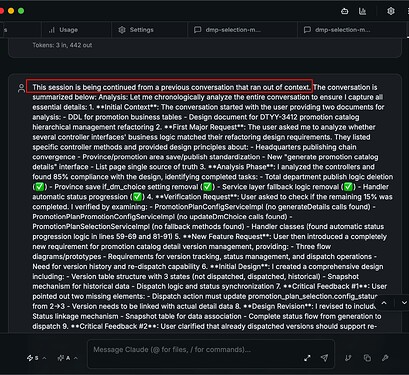Click the text 'DTYY-3412 promotion catalog'
The height and width of the screenshot is (375, 409).
coord(310,117)
